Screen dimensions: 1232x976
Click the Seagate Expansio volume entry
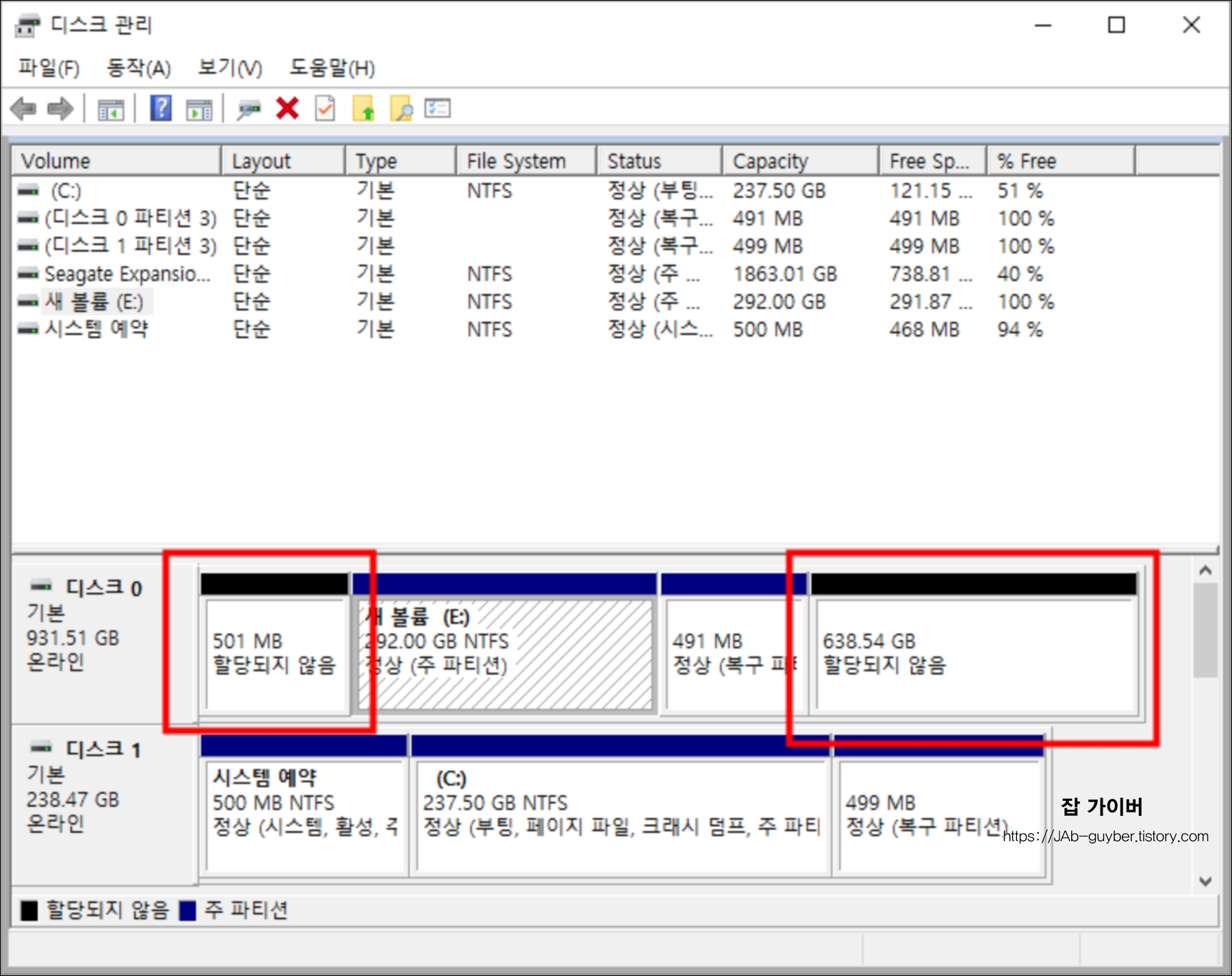pos(127,274)
